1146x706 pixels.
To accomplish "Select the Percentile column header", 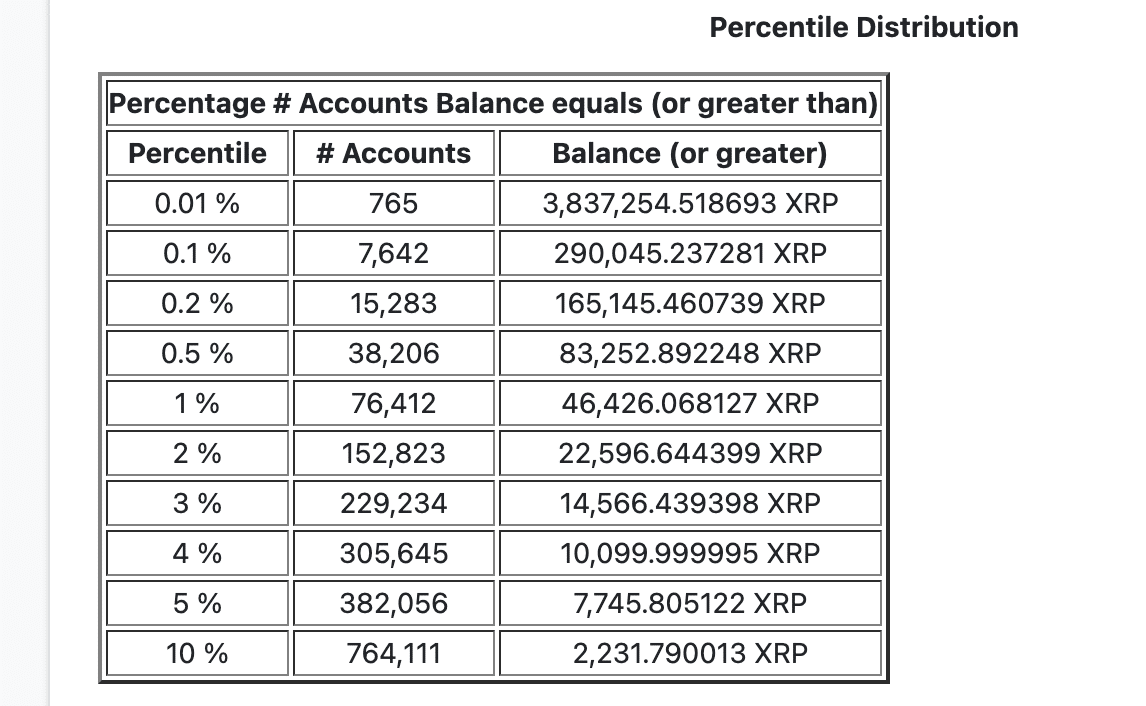I will (198, 154).
